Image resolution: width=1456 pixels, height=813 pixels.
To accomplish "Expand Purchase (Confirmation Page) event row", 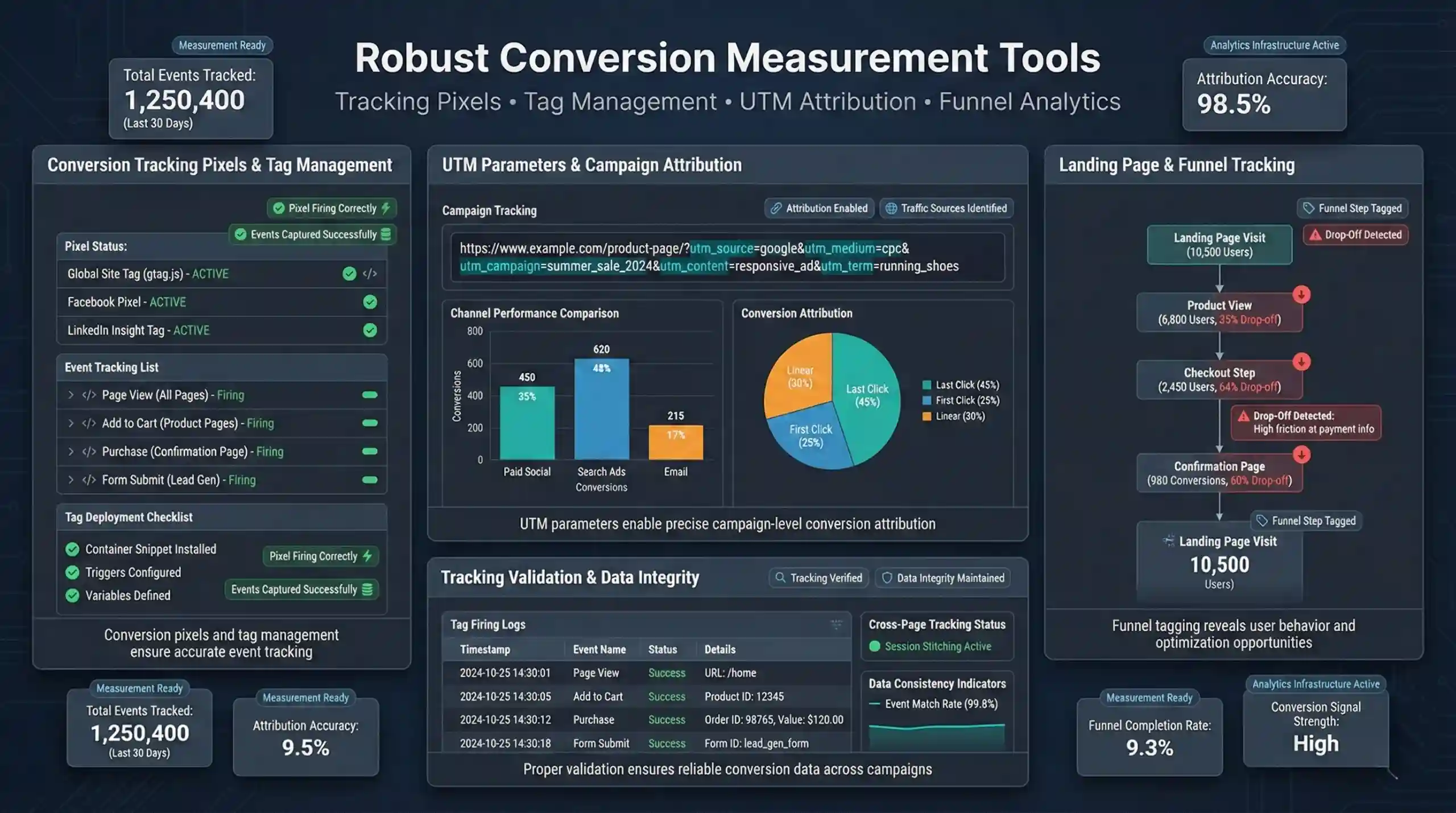I will point(71,452).
